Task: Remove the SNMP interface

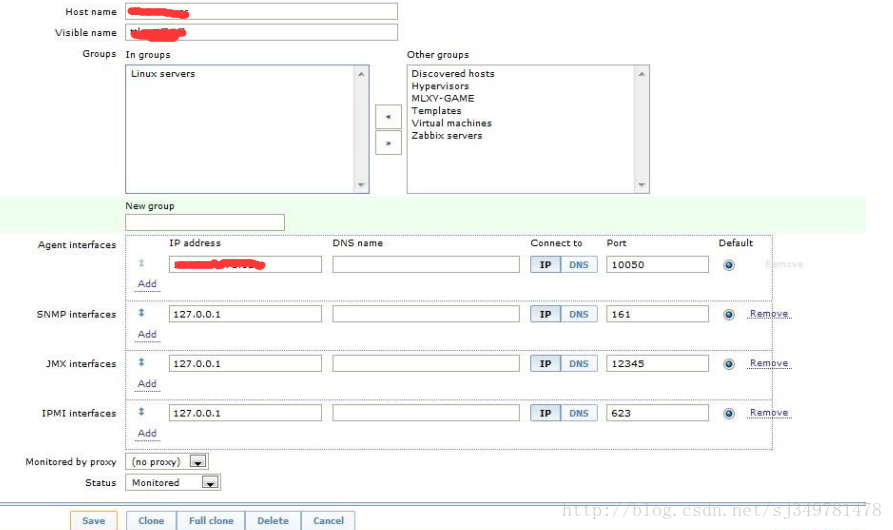Action: 769,314
